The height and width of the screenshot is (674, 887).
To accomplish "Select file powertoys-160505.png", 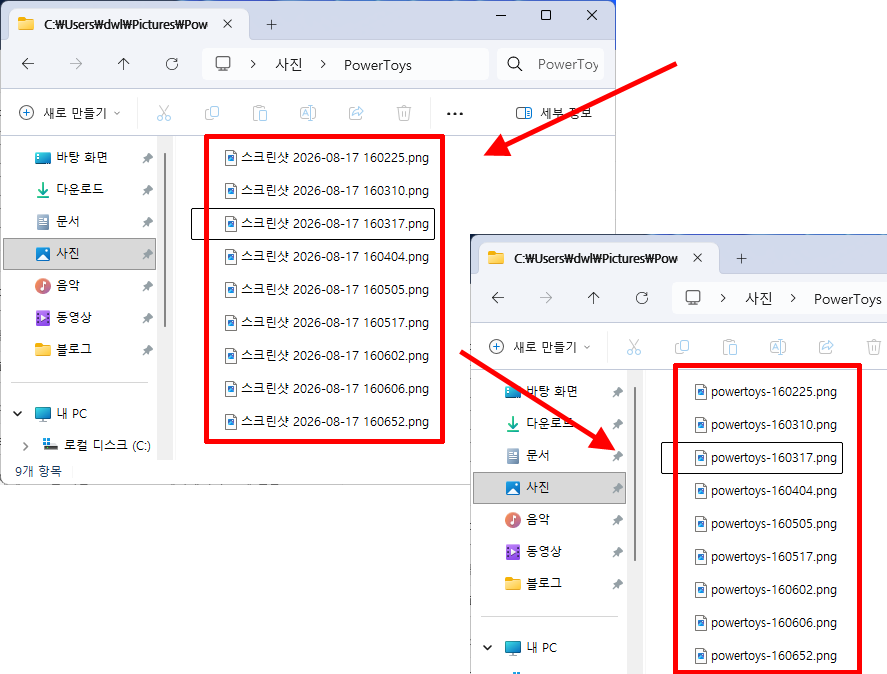I will point(765,523).
